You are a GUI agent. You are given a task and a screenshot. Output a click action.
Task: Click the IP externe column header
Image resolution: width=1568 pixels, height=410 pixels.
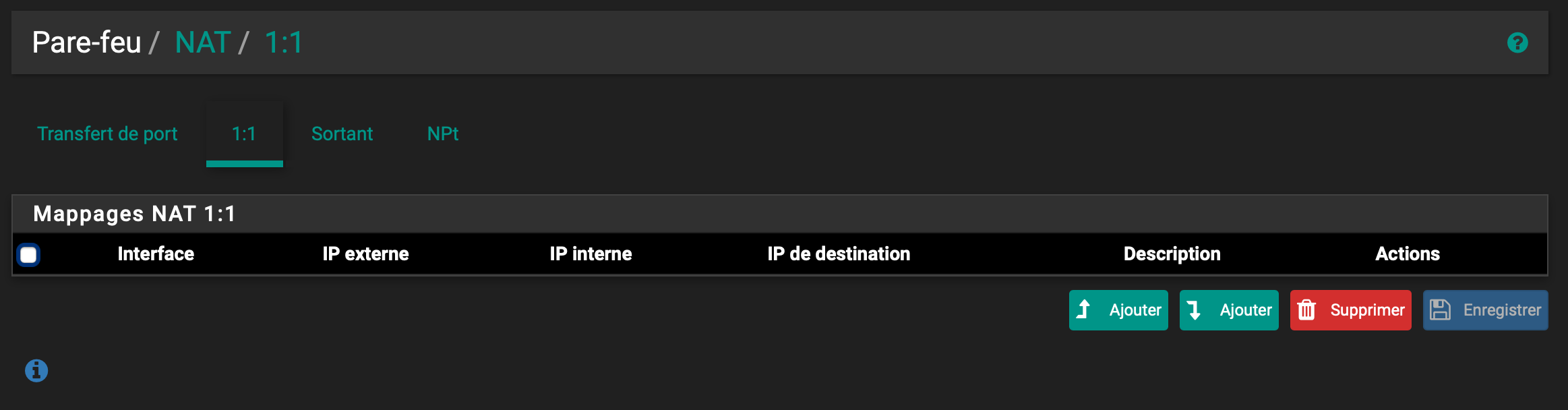(365, 254)
